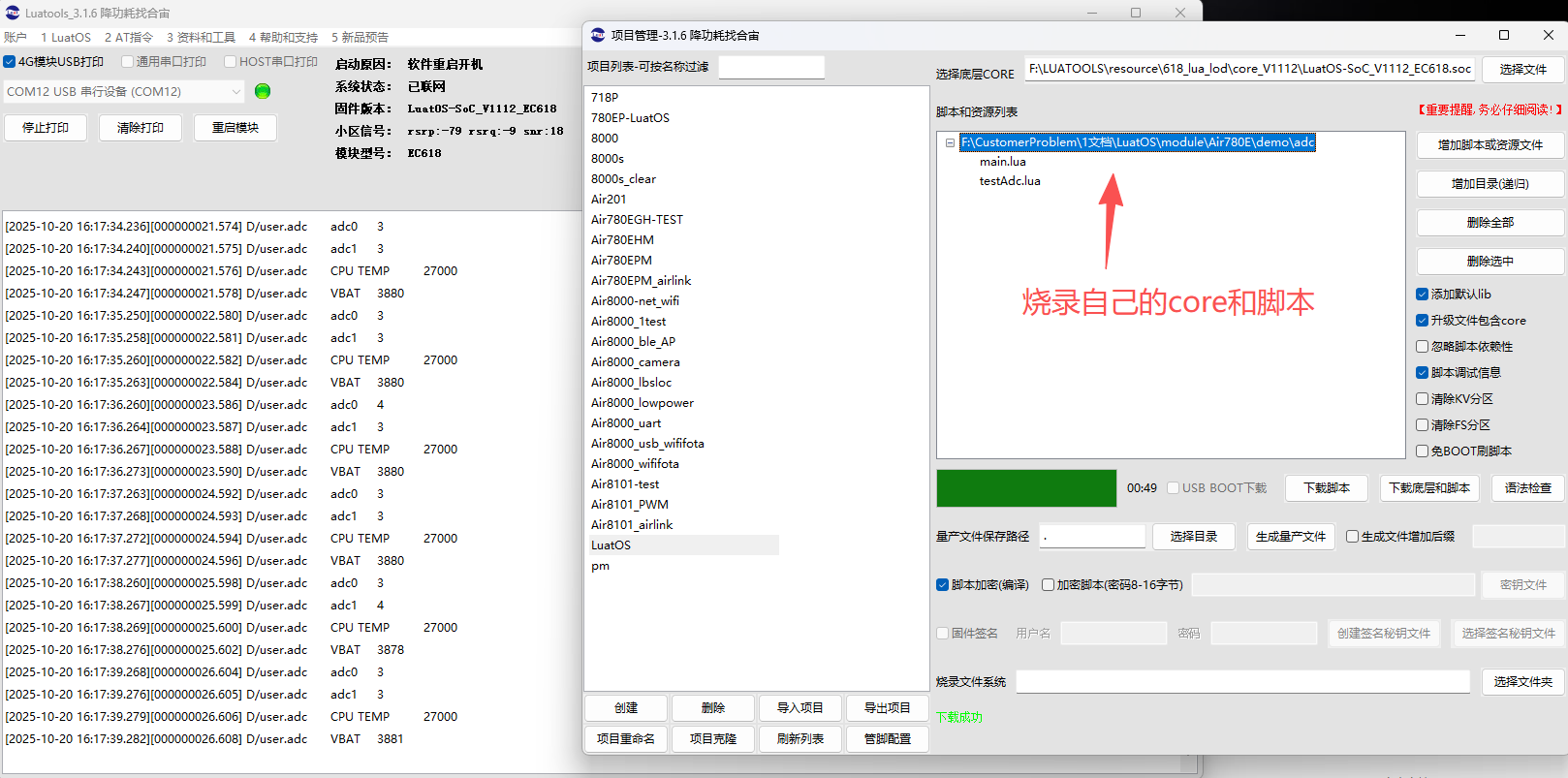Enable the 清除KV分区 checkbox
Image resolution: width=1568 pixels, height=778 pixels.
pyautogui.click(x=1422, y=399)
